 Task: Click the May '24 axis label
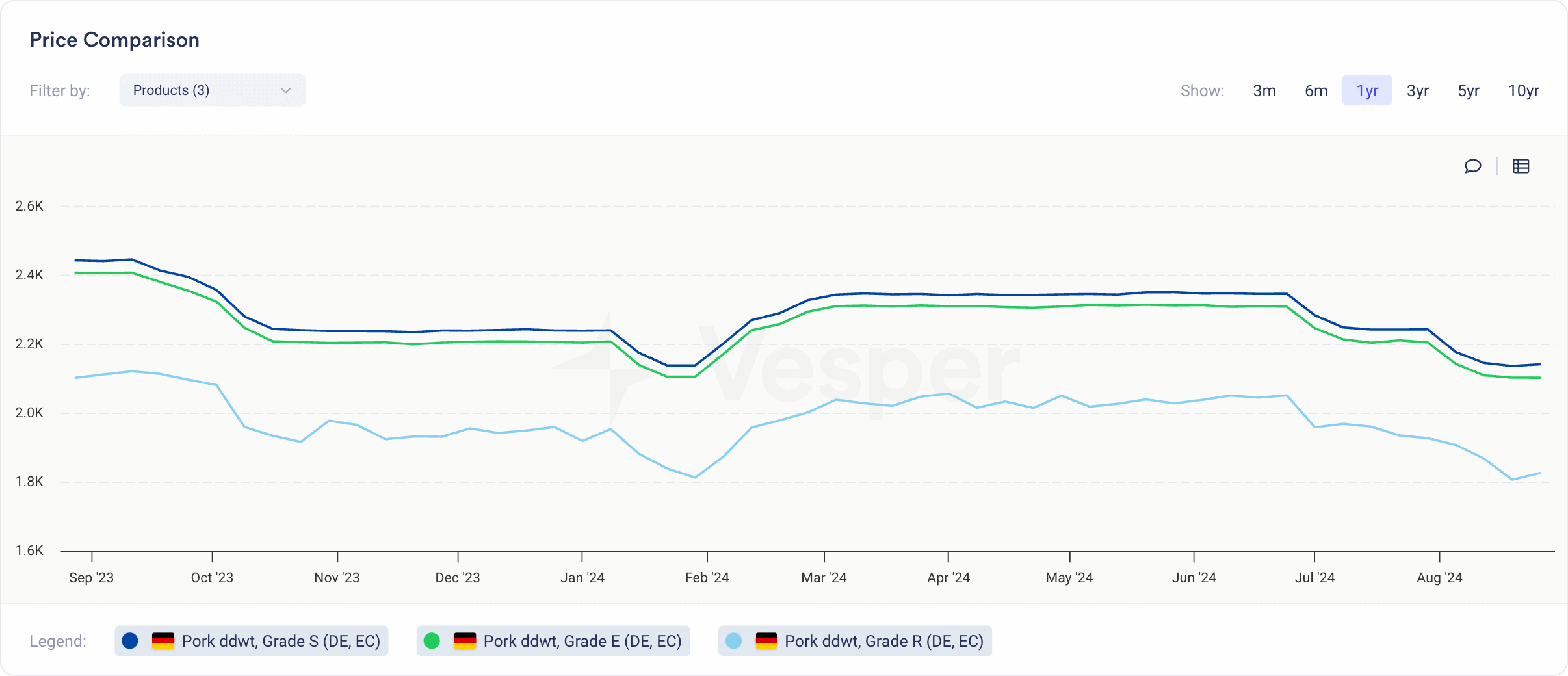(x=1069, y=577)
